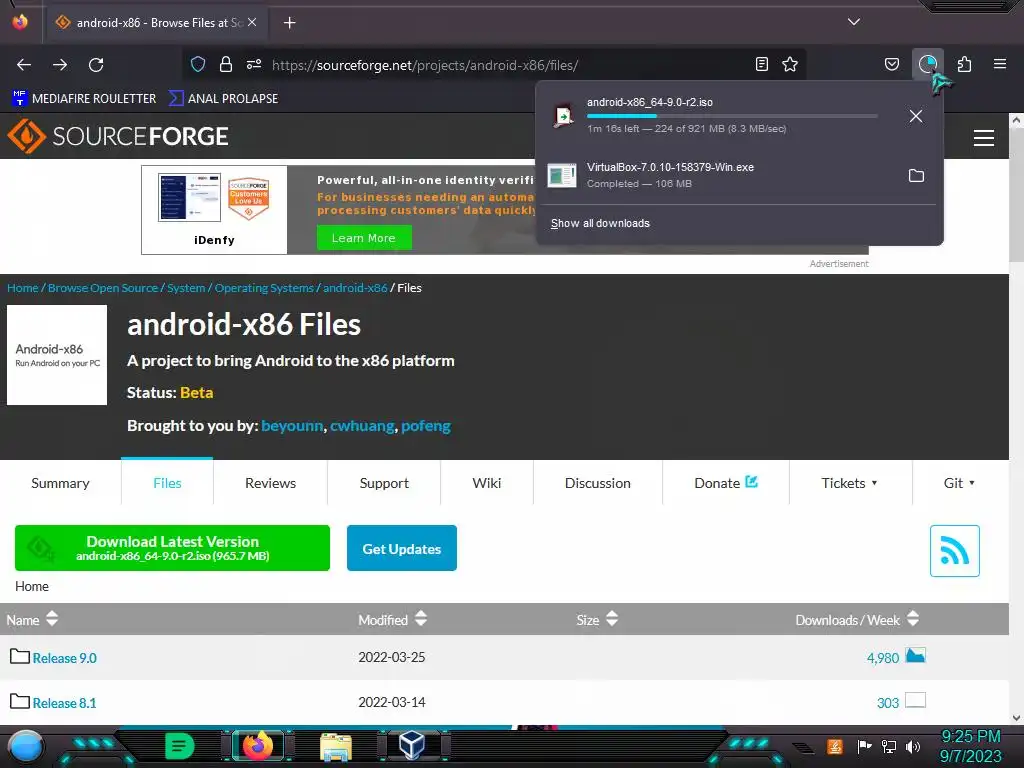Image resolution: width=1024 pixels, height=768 pixels.
Task: Reload the SourceForge page
Action: click(96, 65)
